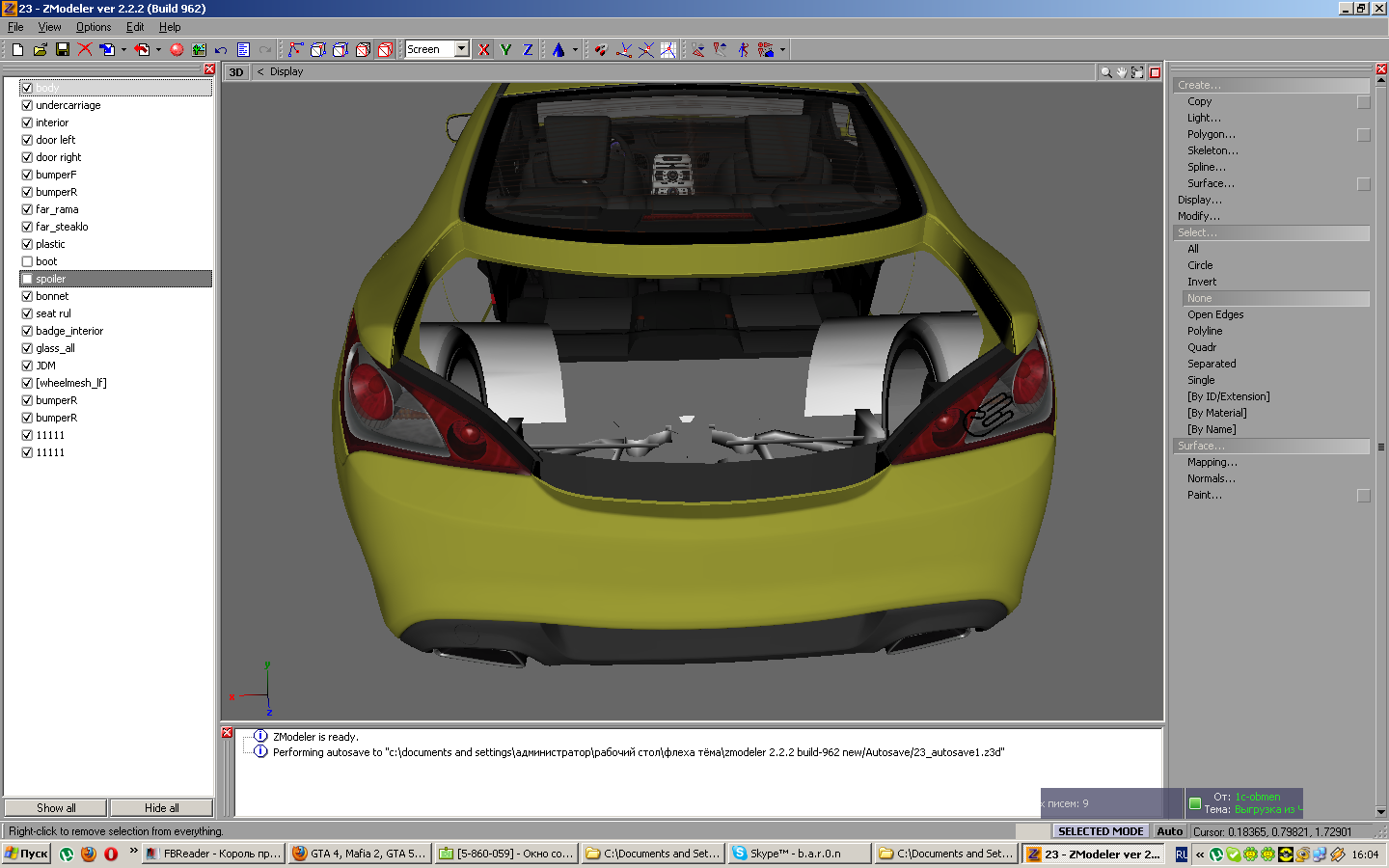Viewport: 1389px width, 868px height.
Task: Select the viewport zoom magnifier tool
Action: 1105,72
